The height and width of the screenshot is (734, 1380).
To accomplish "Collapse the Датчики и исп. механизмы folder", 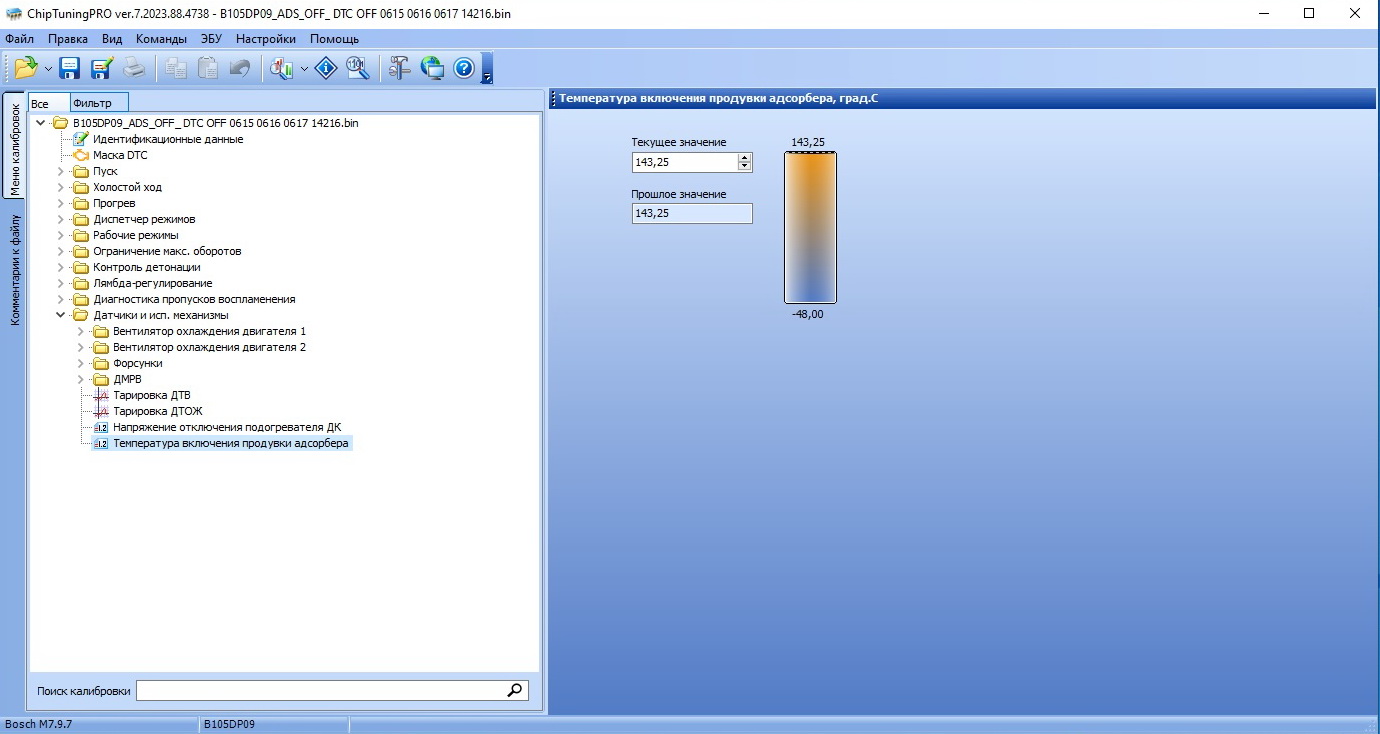I will 61,315.
